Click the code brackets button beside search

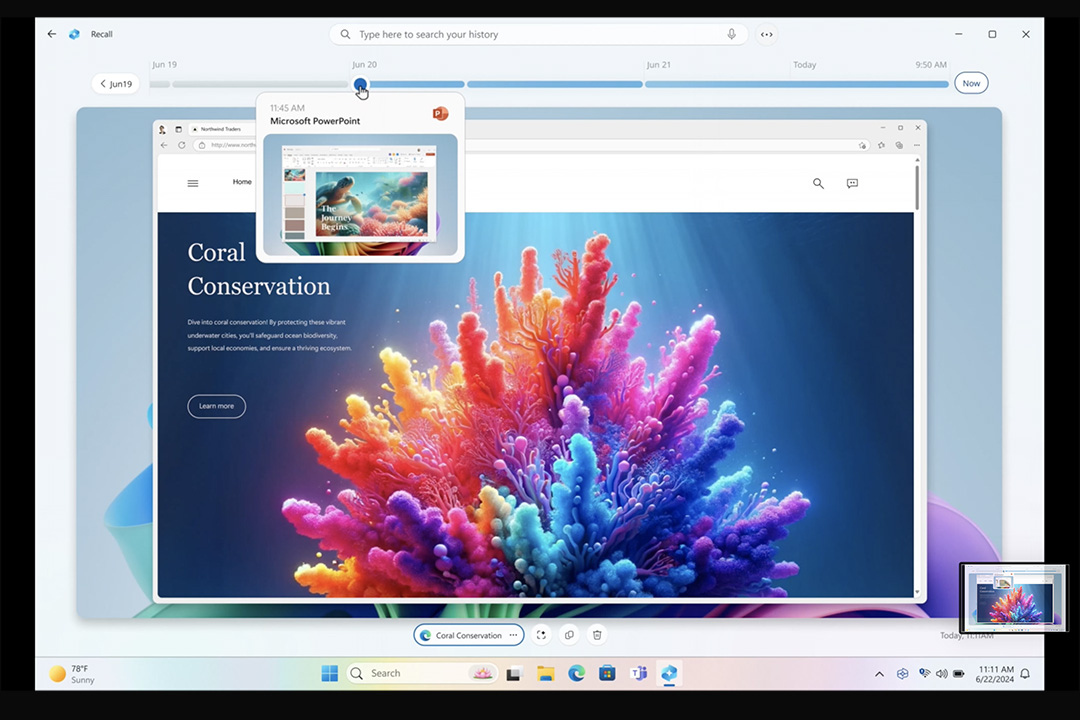[766, 34]
